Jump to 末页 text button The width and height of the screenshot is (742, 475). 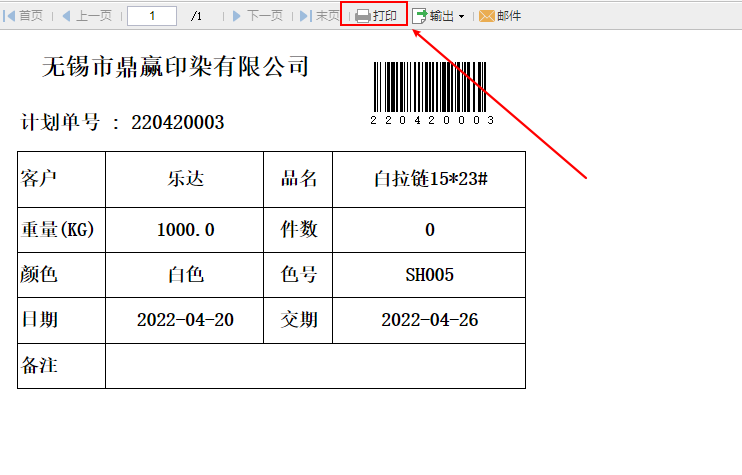(327, 16)
